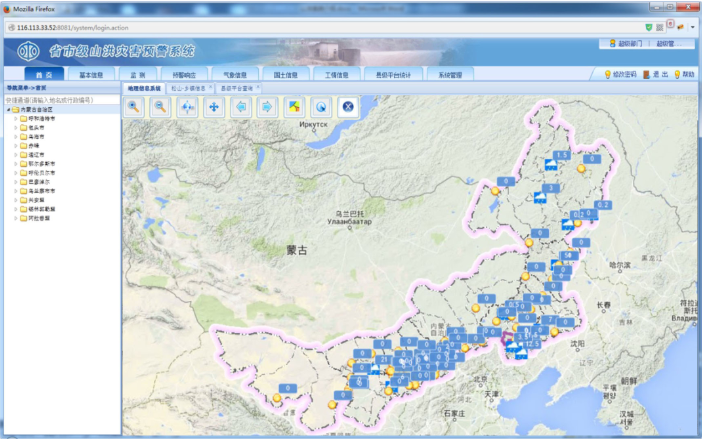Open the 基本信息 main menu tab
702x440 pixels.
click(x=91, y=74)
